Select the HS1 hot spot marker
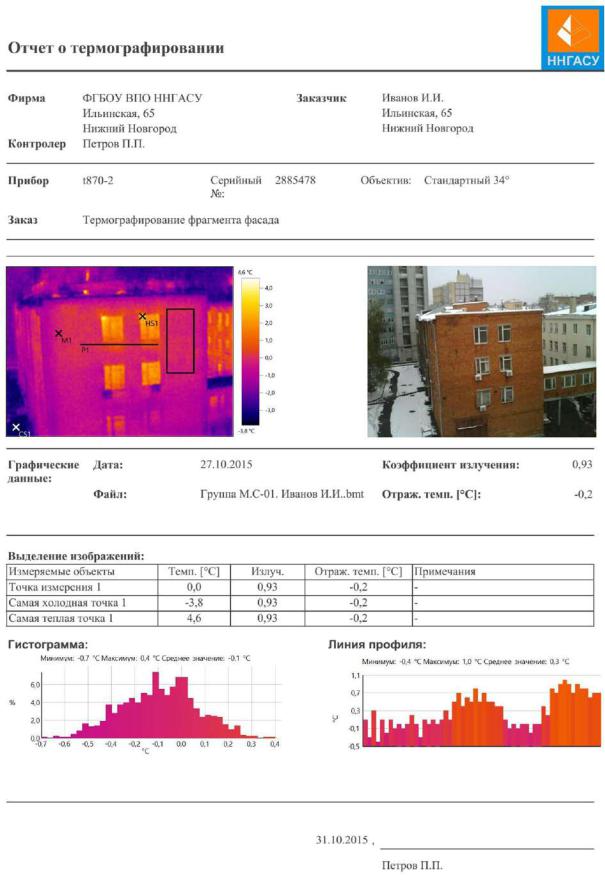 [x=143, y=316]
